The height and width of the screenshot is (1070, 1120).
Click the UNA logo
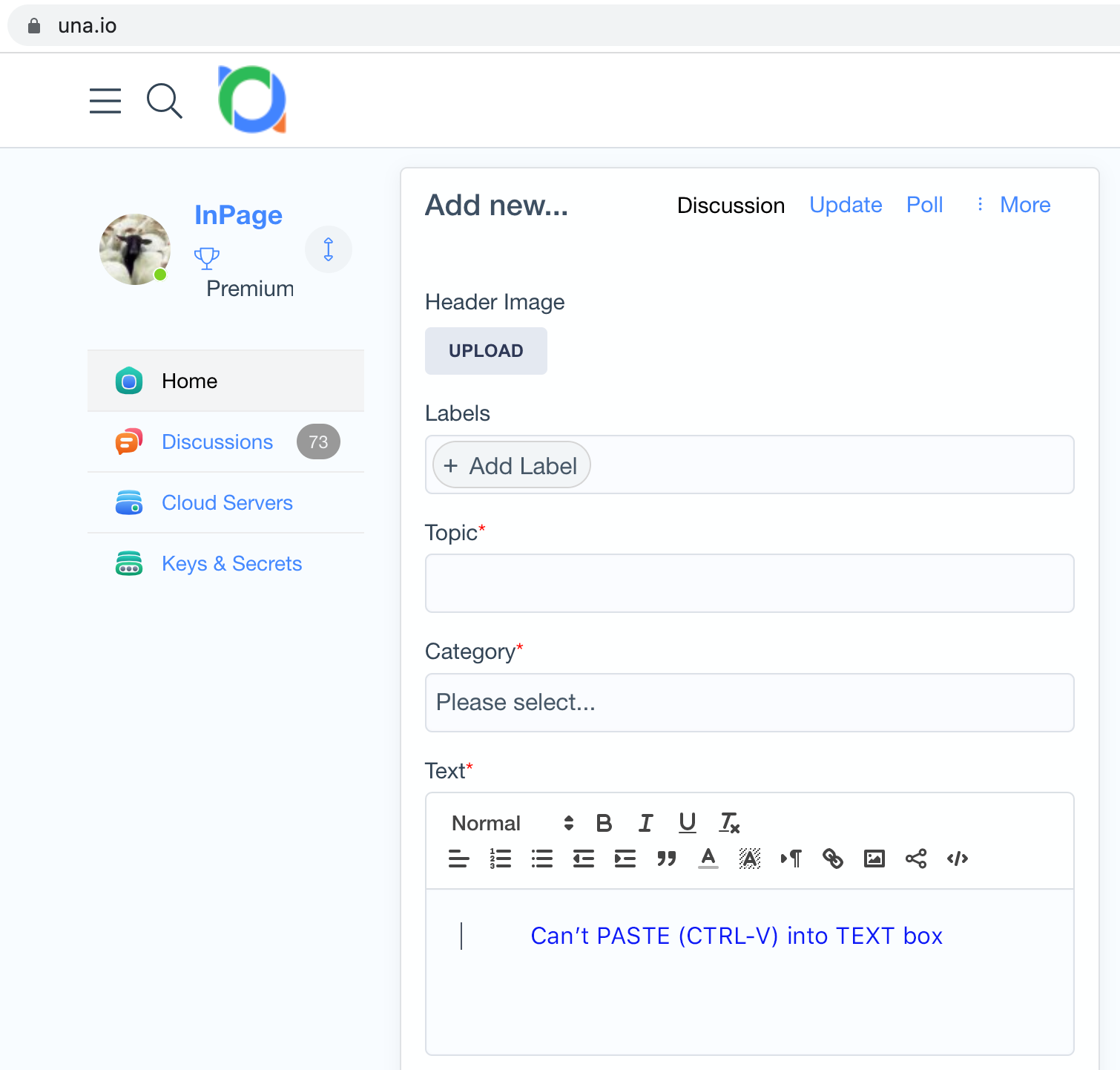tap(252, 100)
